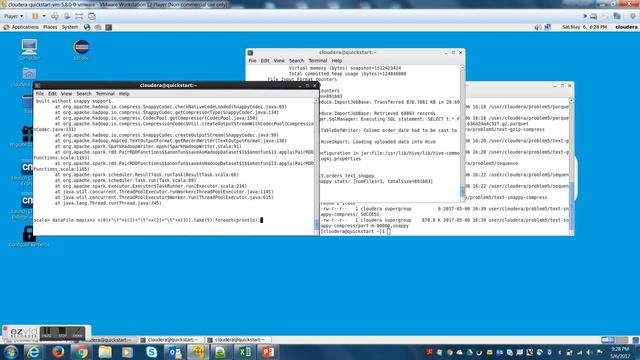Open the GNOME Applications menu
Image resolution: width=640 pixels, height=360 pixels.
point(21,27)
